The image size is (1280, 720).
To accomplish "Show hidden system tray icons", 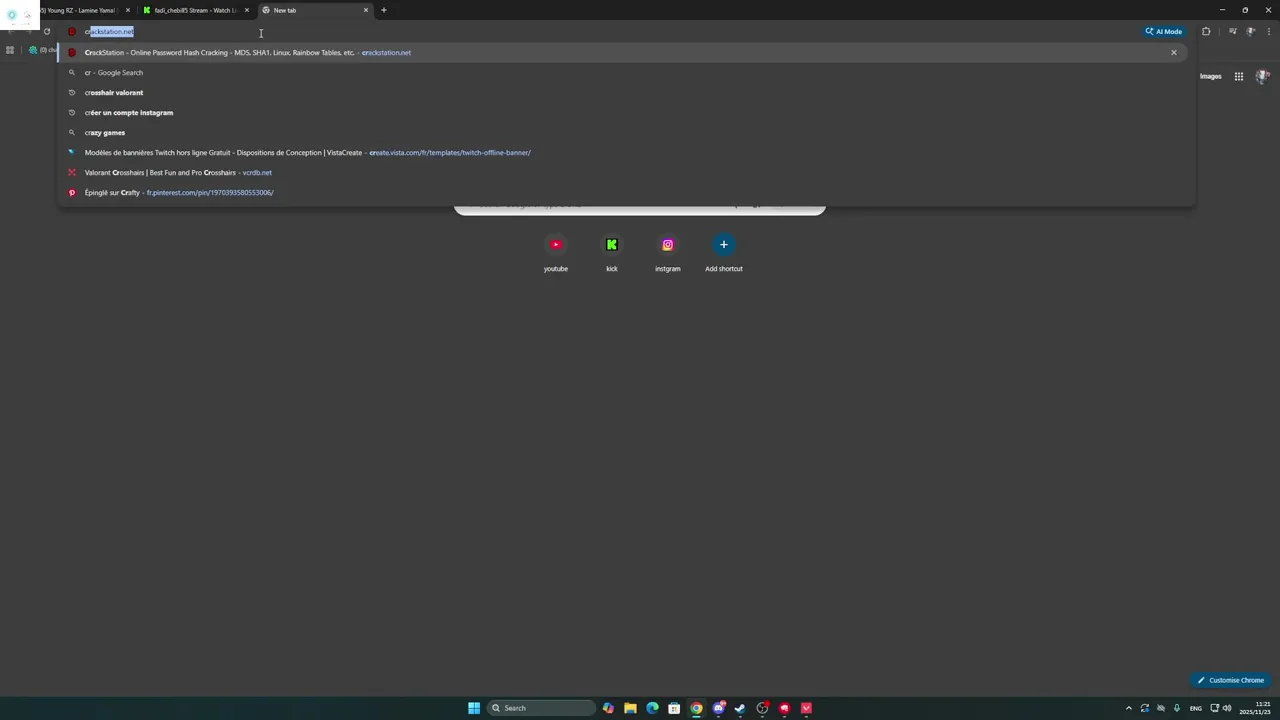I will coord(1129,708).
